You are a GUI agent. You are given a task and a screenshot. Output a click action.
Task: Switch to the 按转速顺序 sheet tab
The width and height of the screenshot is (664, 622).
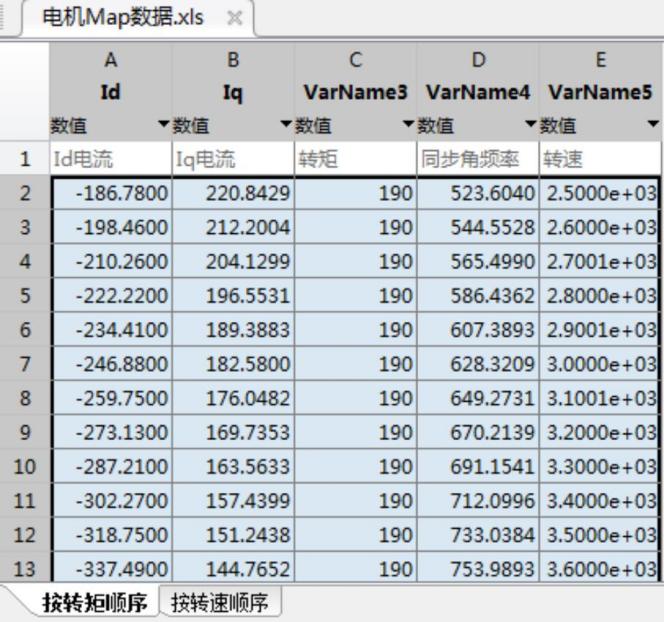219,603
